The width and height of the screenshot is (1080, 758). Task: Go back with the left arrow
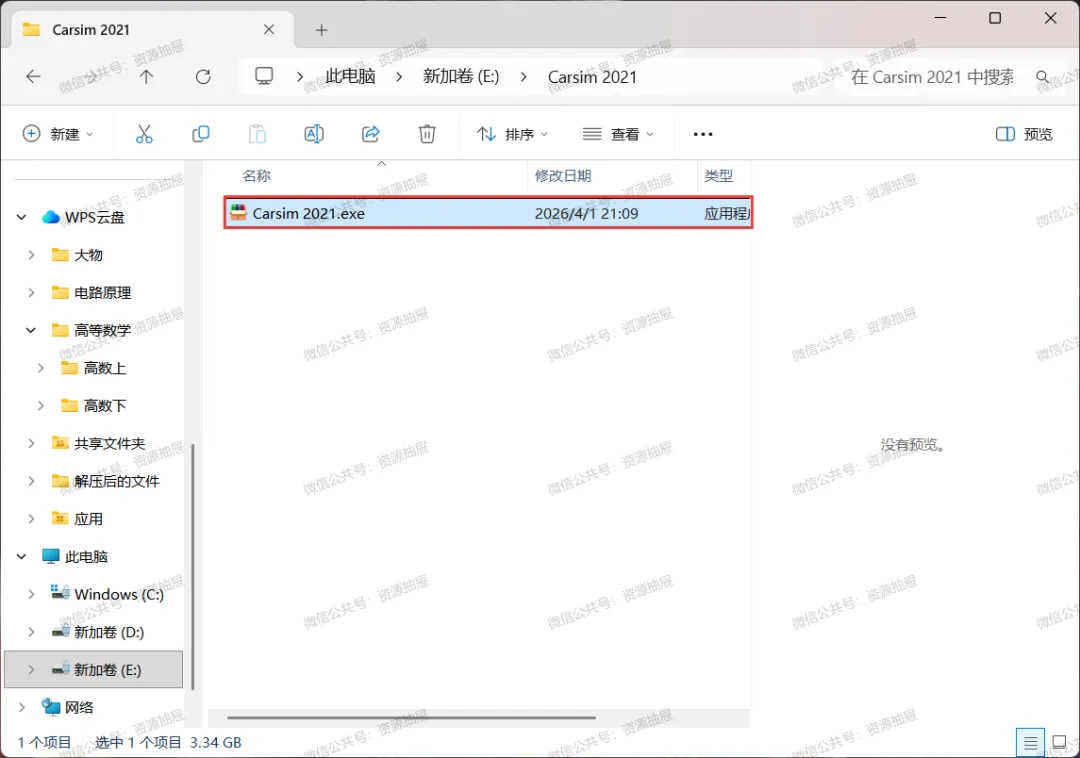33,76
